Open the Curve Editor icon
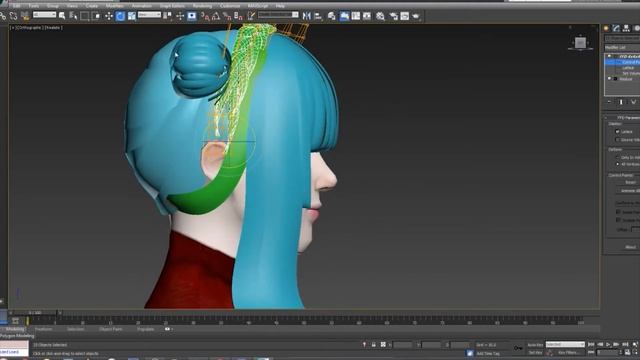Image resolution: width=640 pixels, height=360 pixels. click(x=356, y=16)
